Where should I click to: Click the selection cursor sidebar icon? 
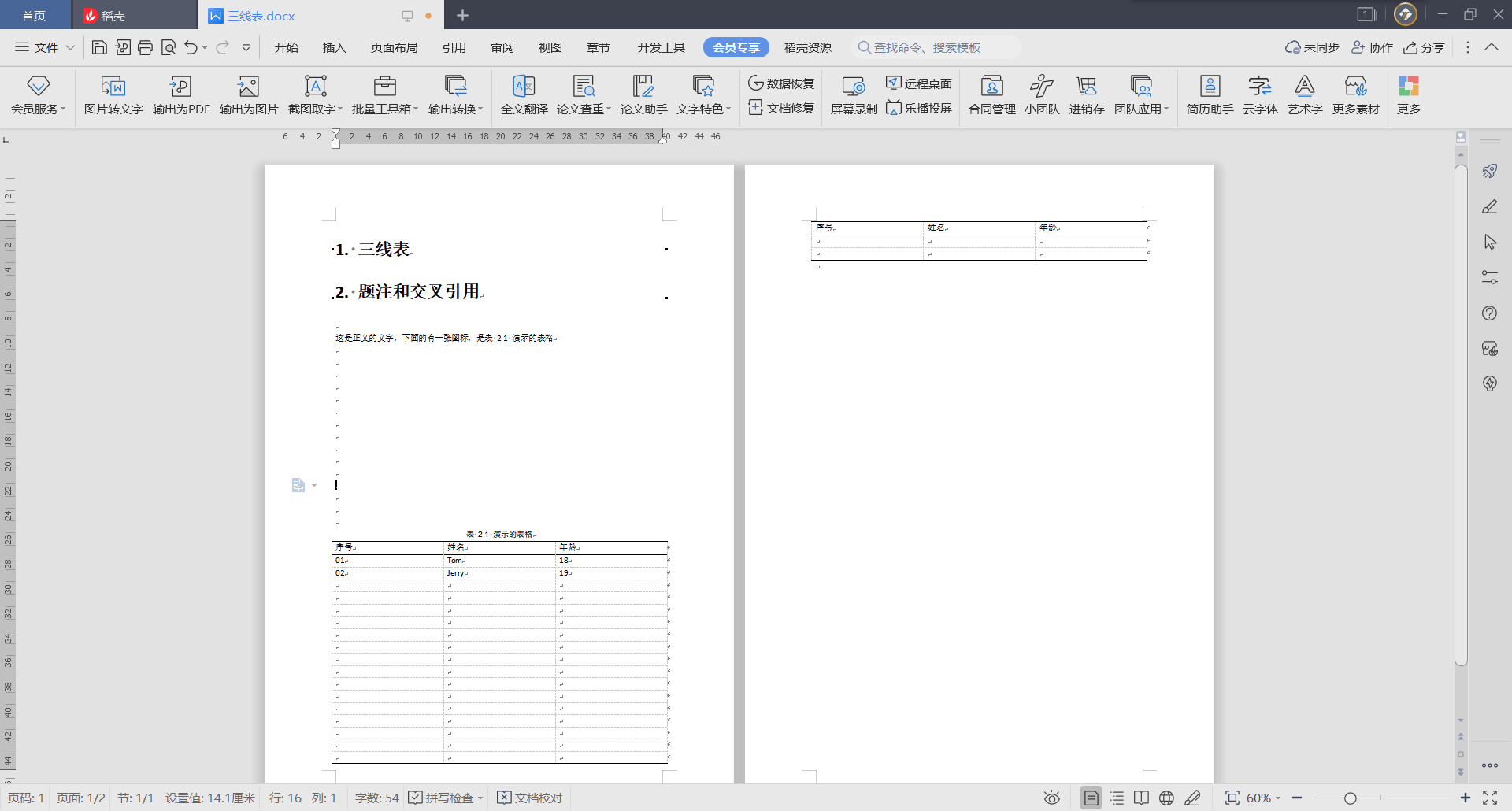(x=1490, y=242)
